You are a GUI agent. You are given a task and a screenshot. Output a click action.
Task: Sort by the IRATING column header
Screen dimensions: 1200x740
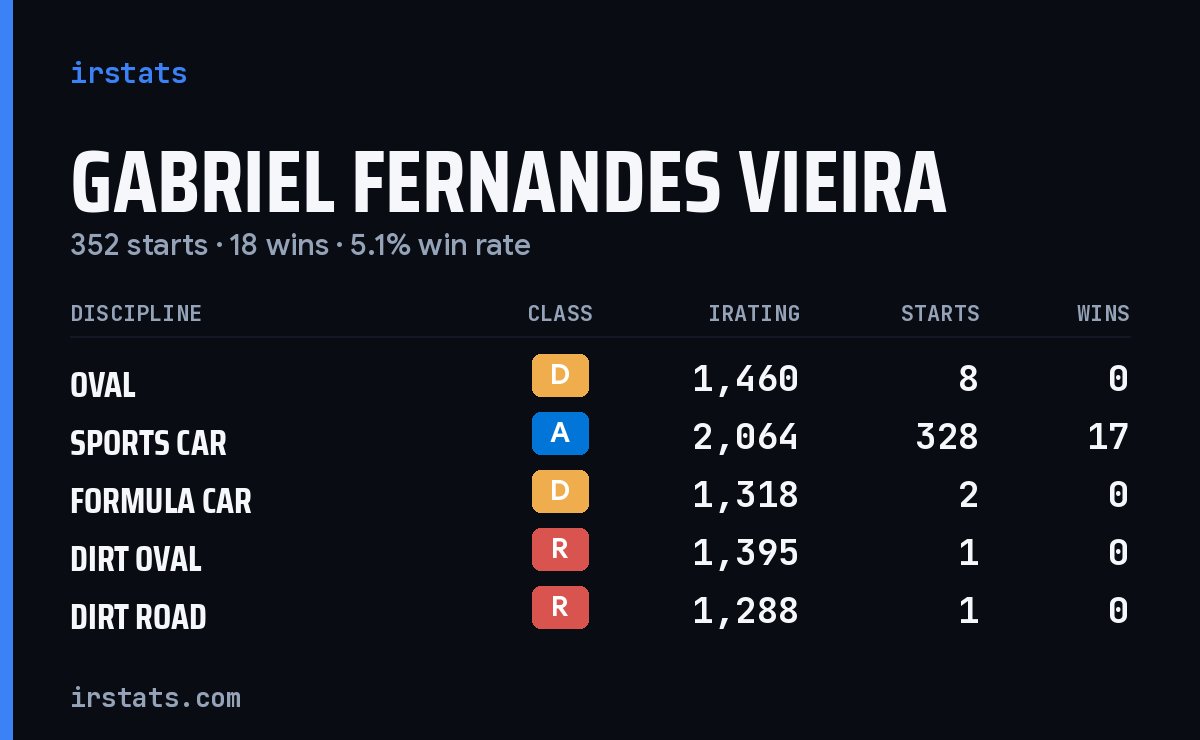754,314
